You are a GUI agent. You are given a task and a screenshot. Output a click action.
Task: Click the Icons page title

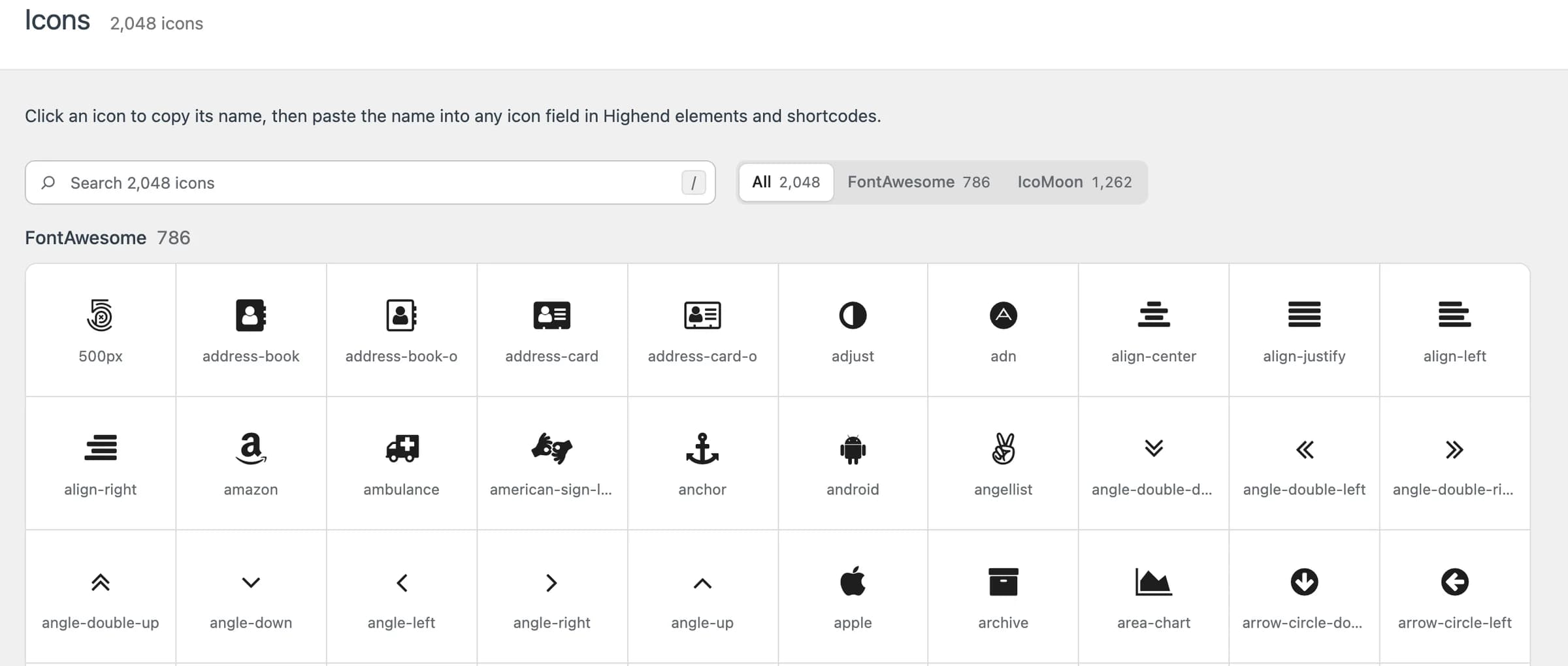(x=57, y=20)
